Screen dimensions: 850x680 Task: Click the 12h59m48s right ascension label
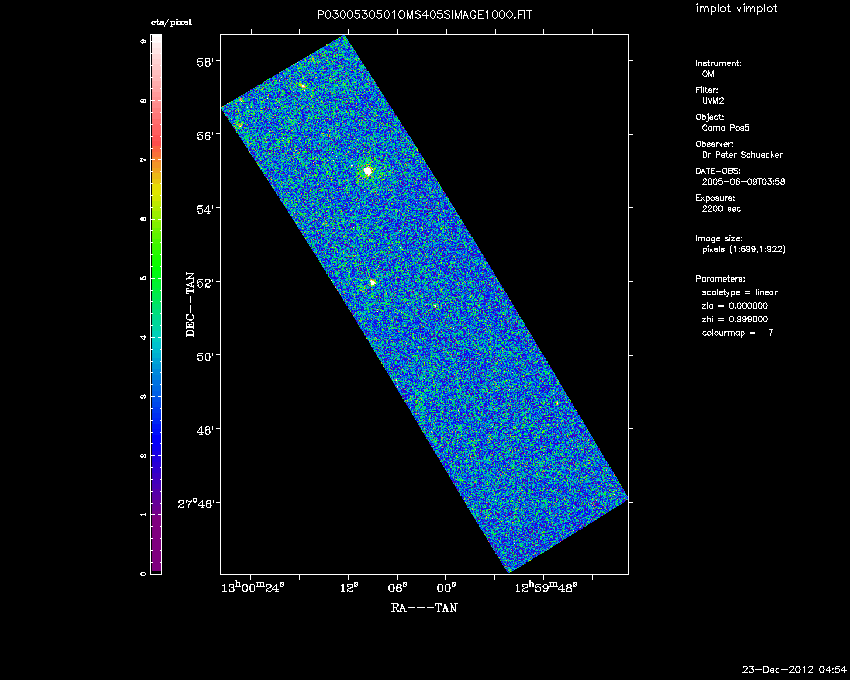pos(545,587)
